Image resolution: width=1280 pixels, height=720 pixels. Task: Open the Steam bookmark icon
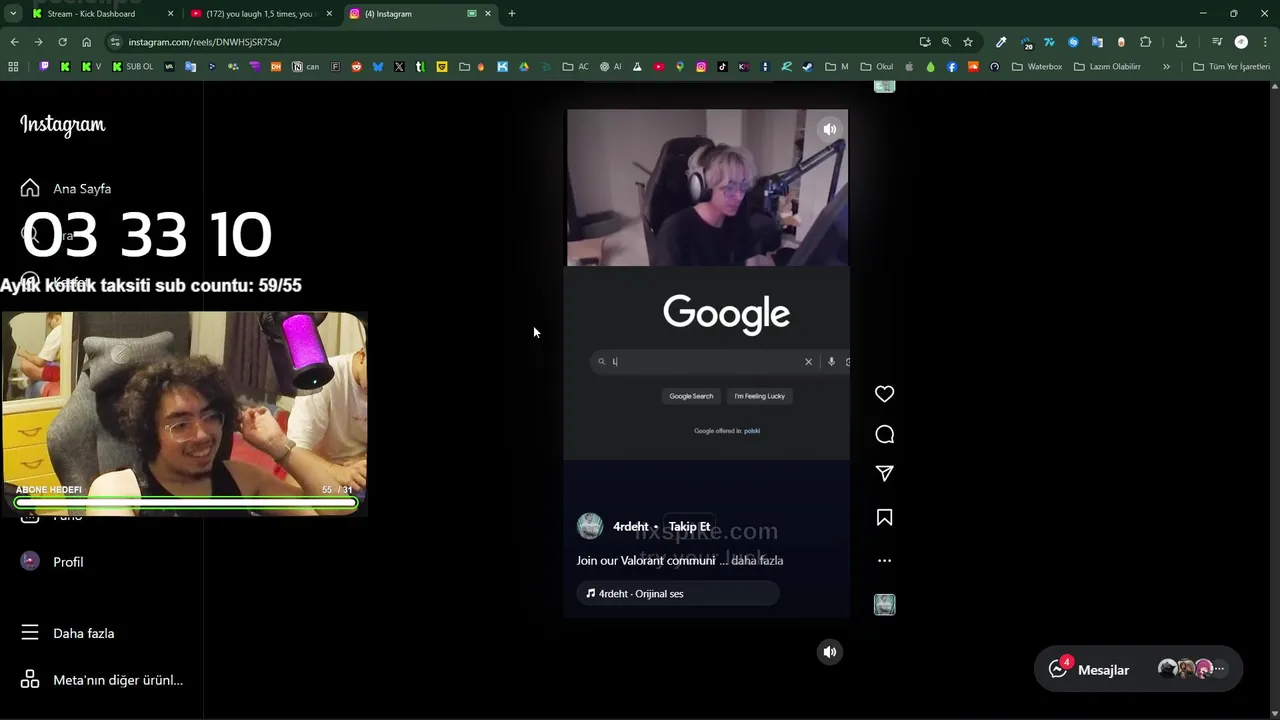pos(807,67)
